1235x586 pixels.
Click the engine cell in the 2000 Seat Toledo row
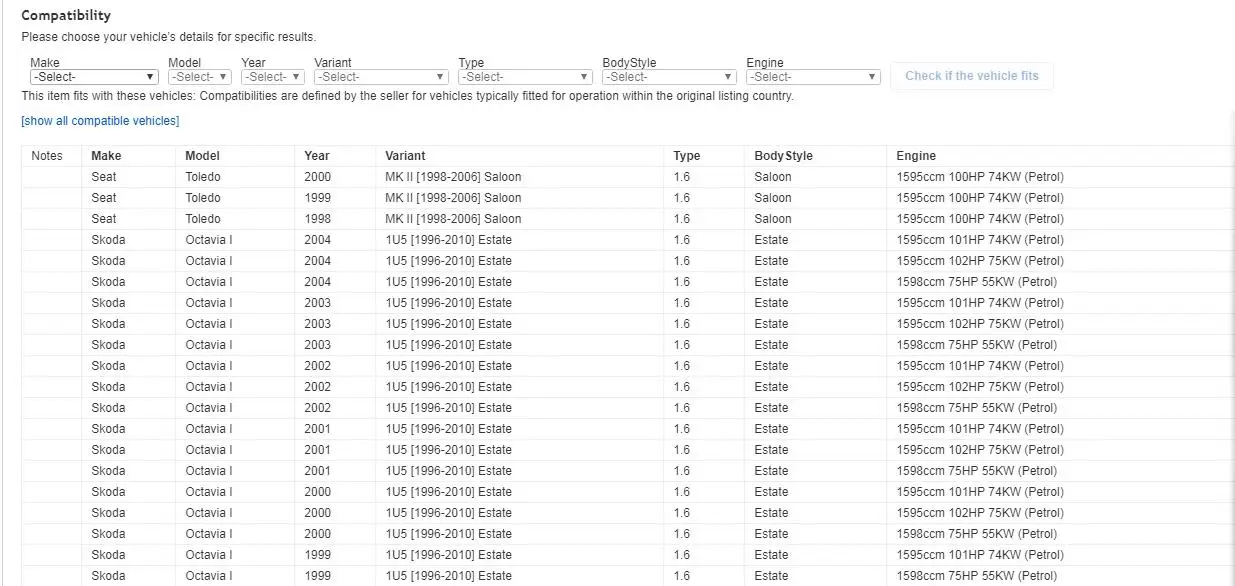[980, 177]
